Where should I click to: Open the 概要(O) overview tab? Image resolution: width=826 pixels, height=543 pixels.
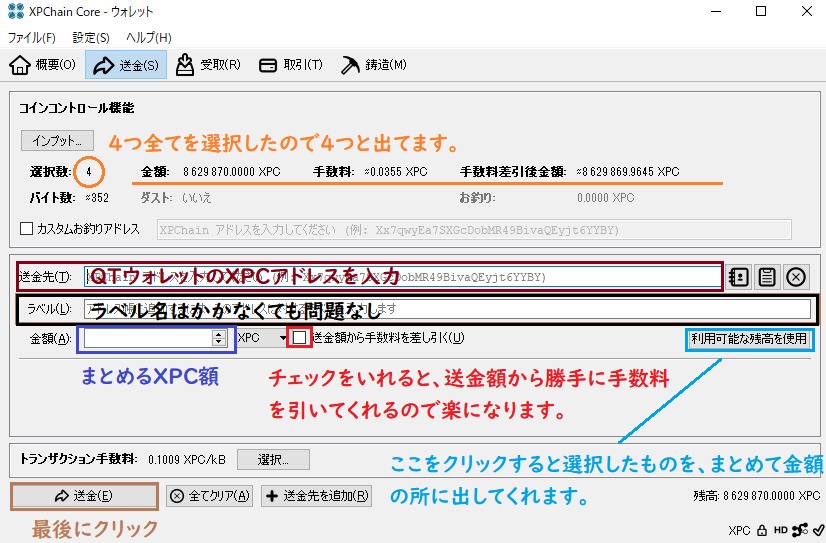(43, 65)
